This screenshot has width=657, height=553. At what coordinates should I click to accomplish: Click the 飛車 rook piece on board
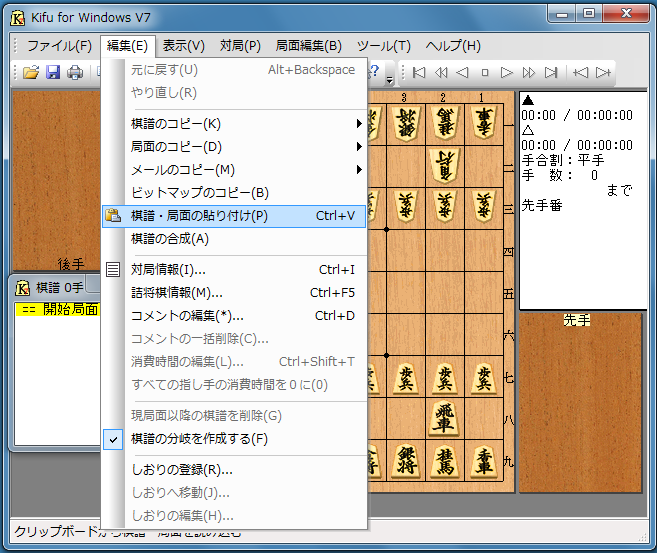tap(444, 420)
